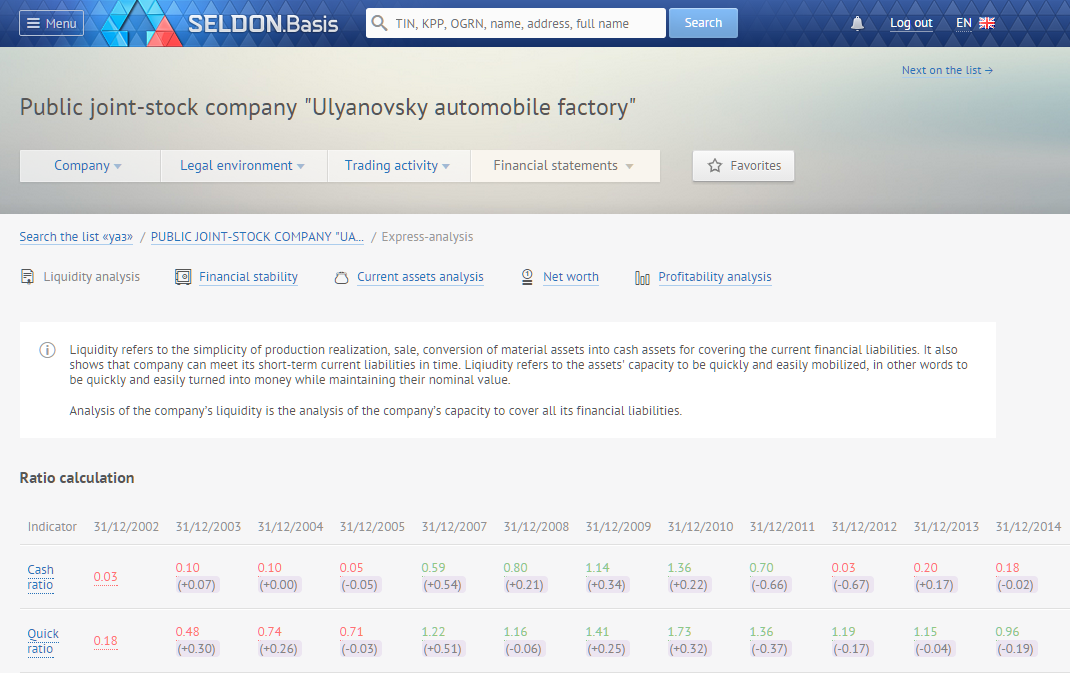The image size is (1070, 673).
Task: Click the magnifier icon in search box
Action: click(379, 23)
